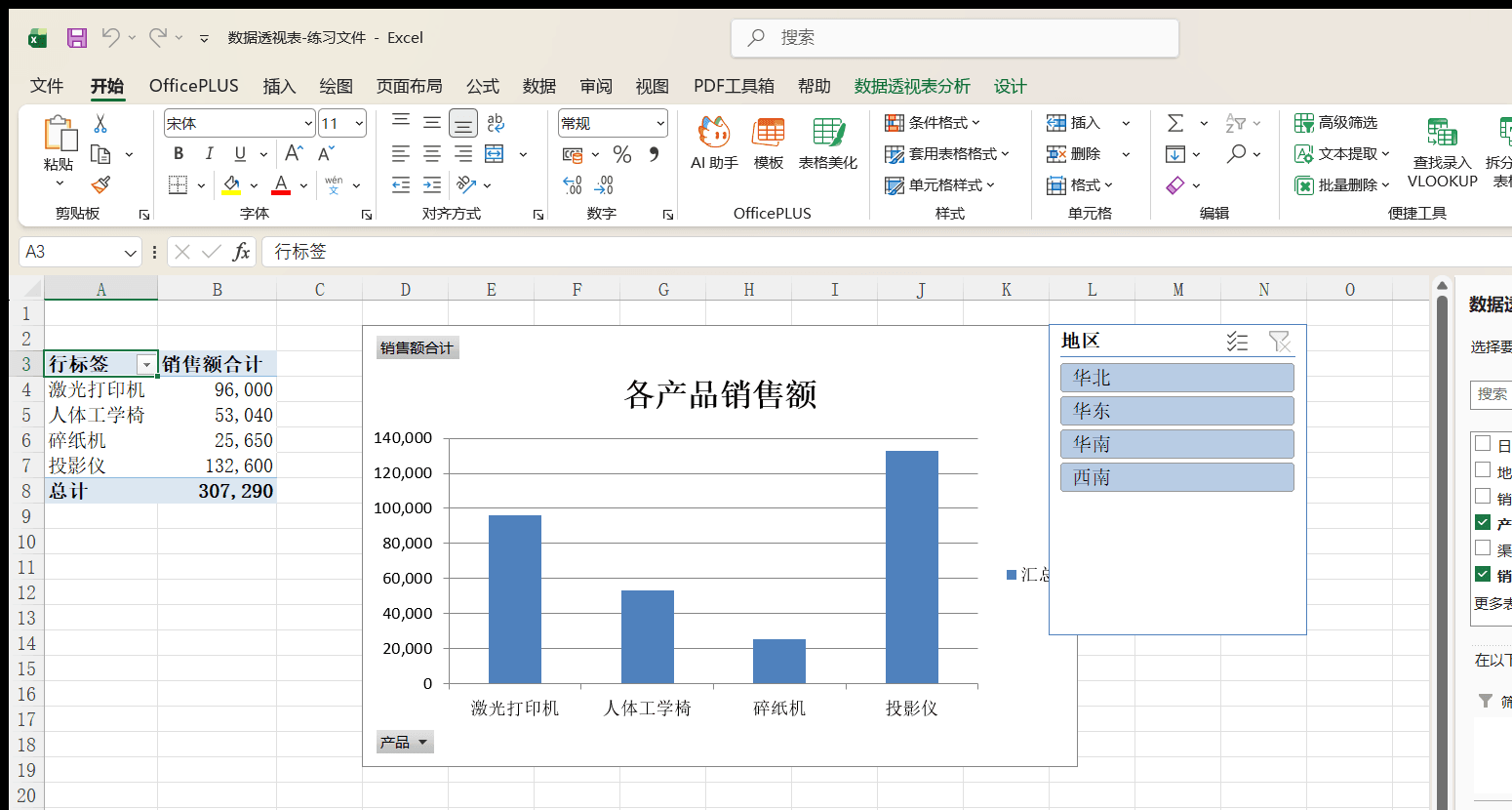Clear the filter on the 地区 slicer

point(1279,342)
